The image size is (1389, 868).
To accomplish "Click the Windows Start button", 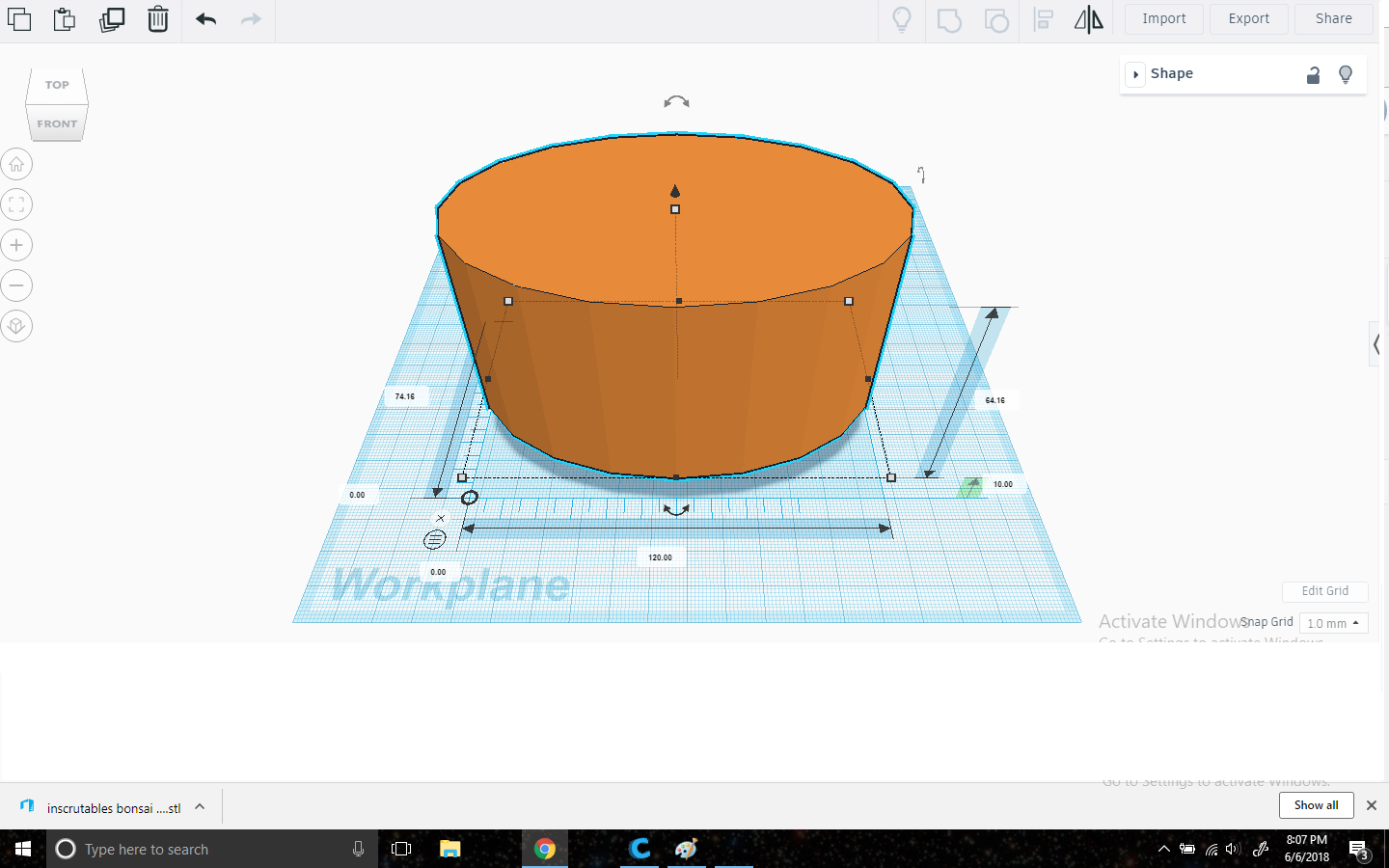I will point(23,849).
